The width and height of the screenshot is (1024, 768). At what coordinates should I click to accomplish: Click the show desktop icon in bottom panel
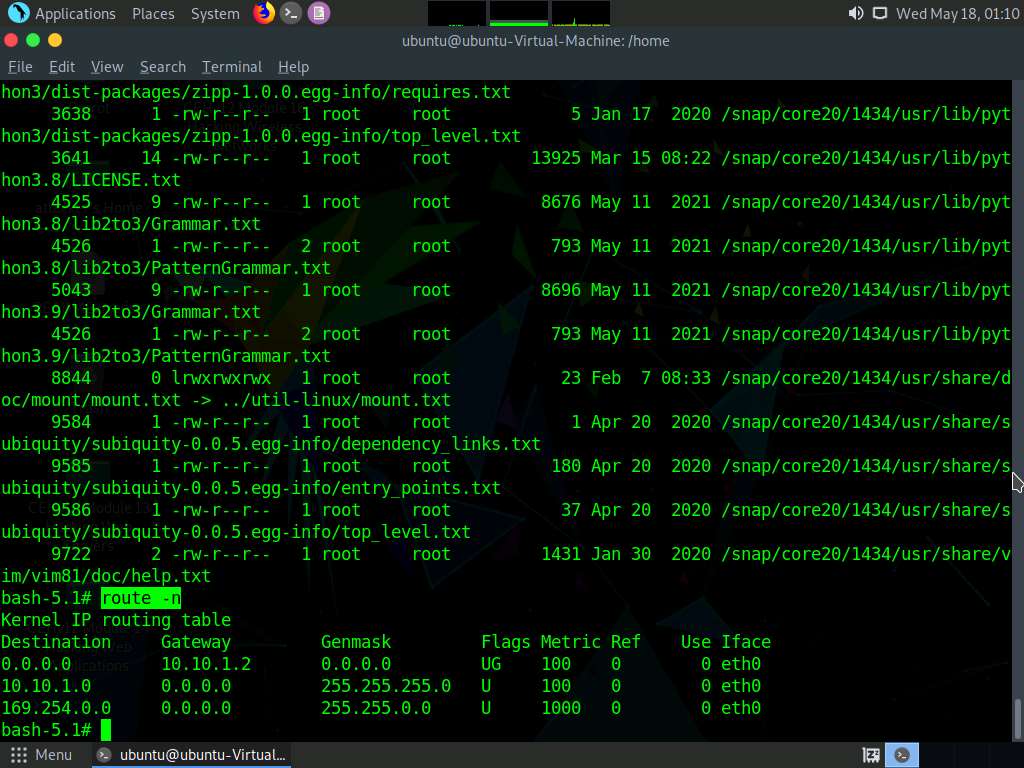(871, 755)
